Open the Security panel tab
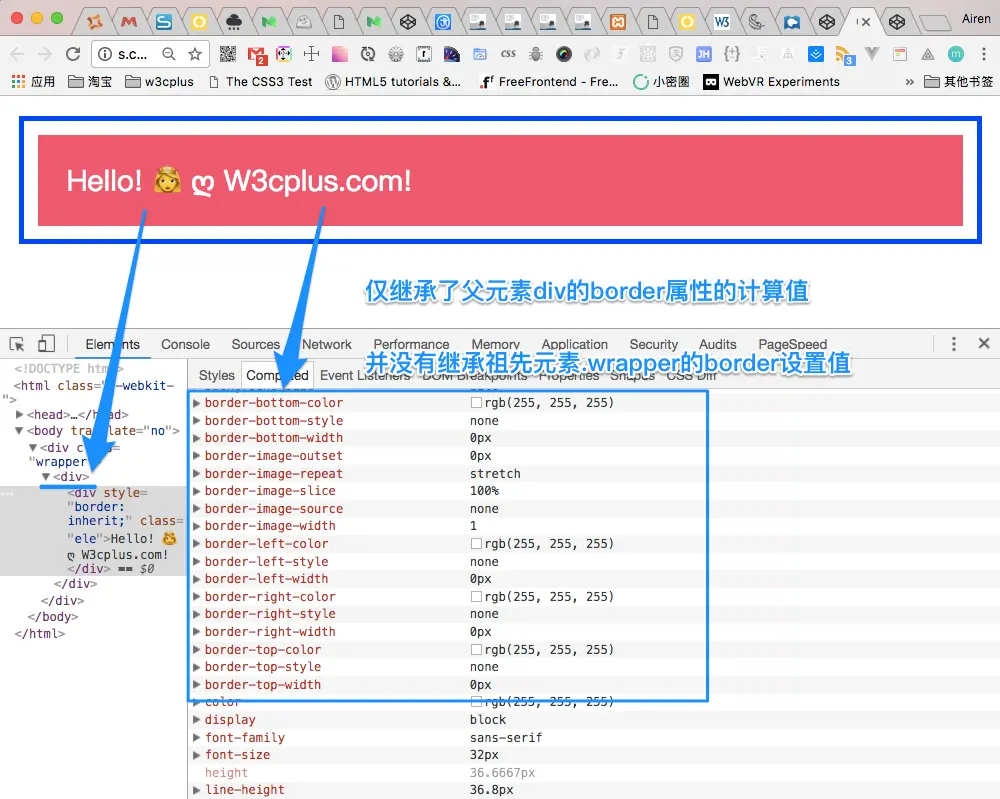The height and width of the screenshot is (799, 1000). pyautogui.click(x=654, y=344)
